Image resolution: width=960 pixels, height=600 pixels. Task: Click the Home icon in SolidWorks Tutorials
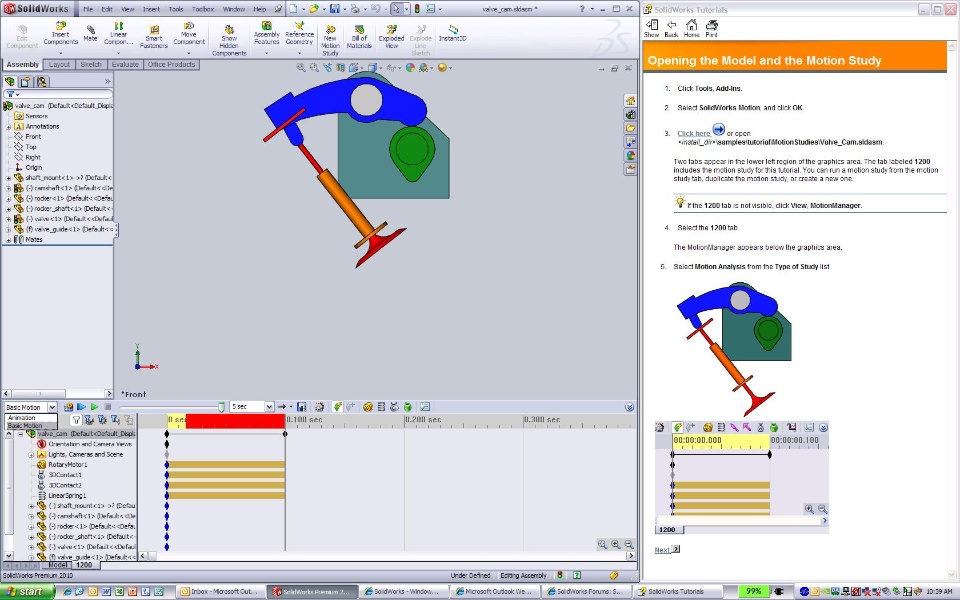[691, 28]
